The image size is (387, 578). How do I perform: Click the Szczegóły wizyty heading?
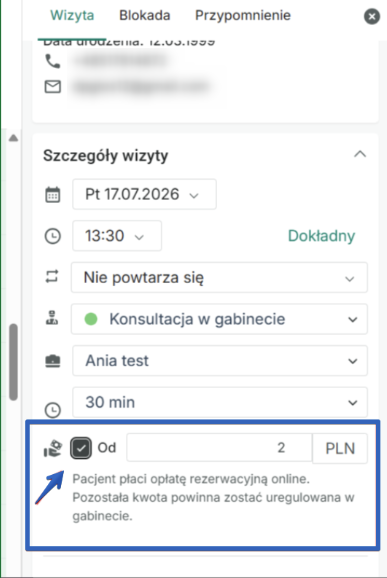click(106, 156)
